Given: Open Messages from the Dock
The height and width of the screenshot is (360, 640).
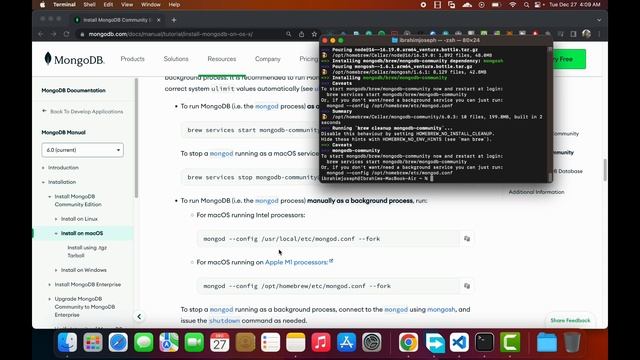Looking at the screenshot, I should tap(144, 342).
